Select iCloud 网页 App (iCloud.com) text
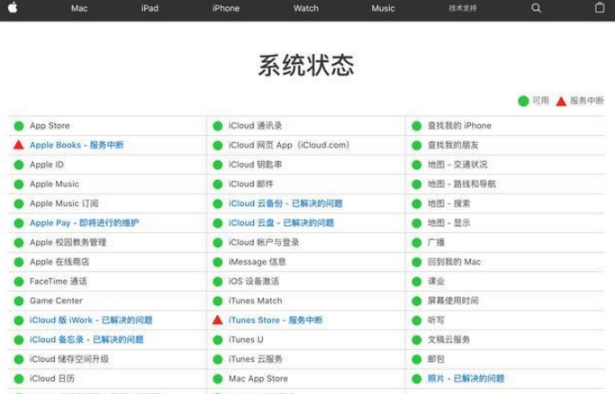This screenshot has height=394, width=615. coord(289,145)
